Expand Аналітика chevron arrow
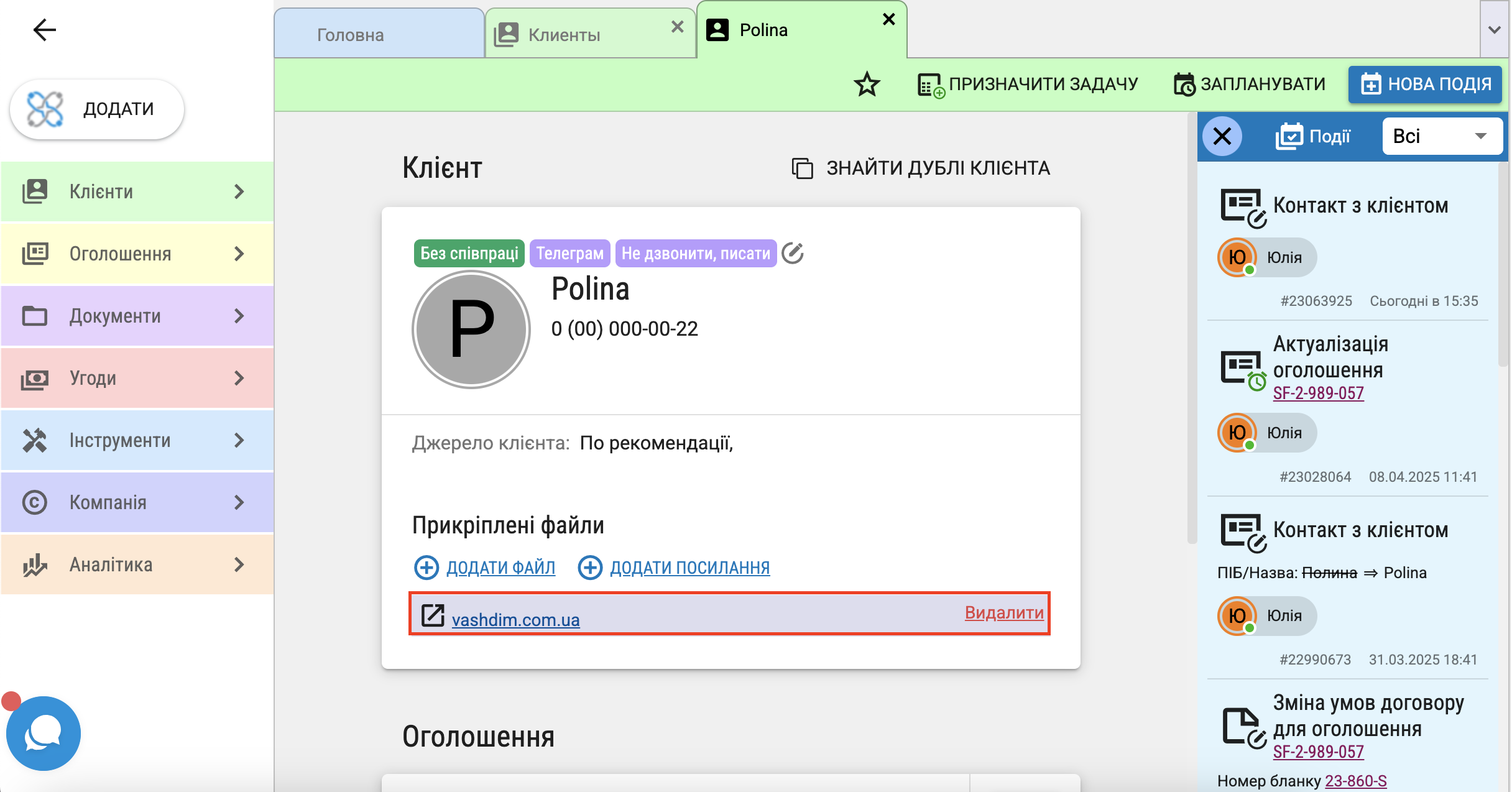Image resolution: width=1512 pixels, height=792 pixels. 239,564
